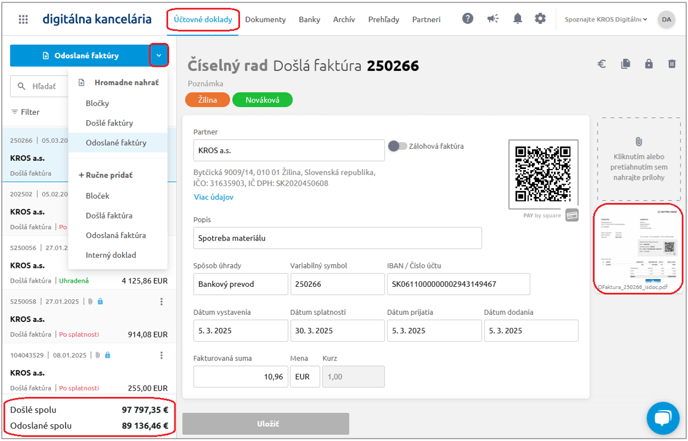Image resolution: width=688 pixels, height=441 pixels.
Task: Click the QR code image
Action: [x=543, y=174]
